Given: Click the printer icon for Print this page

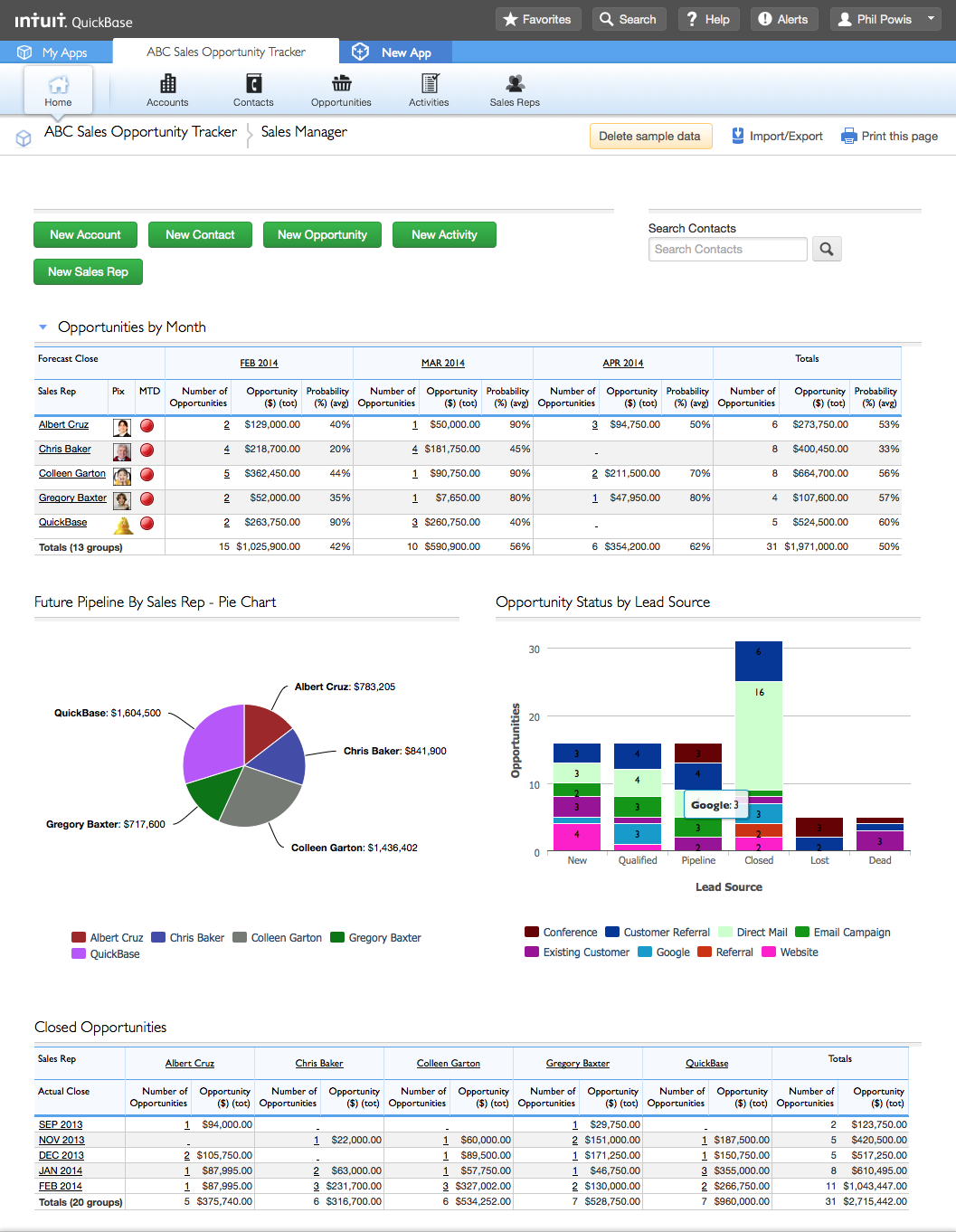Looking at the screenshot, I should [848, 136].
